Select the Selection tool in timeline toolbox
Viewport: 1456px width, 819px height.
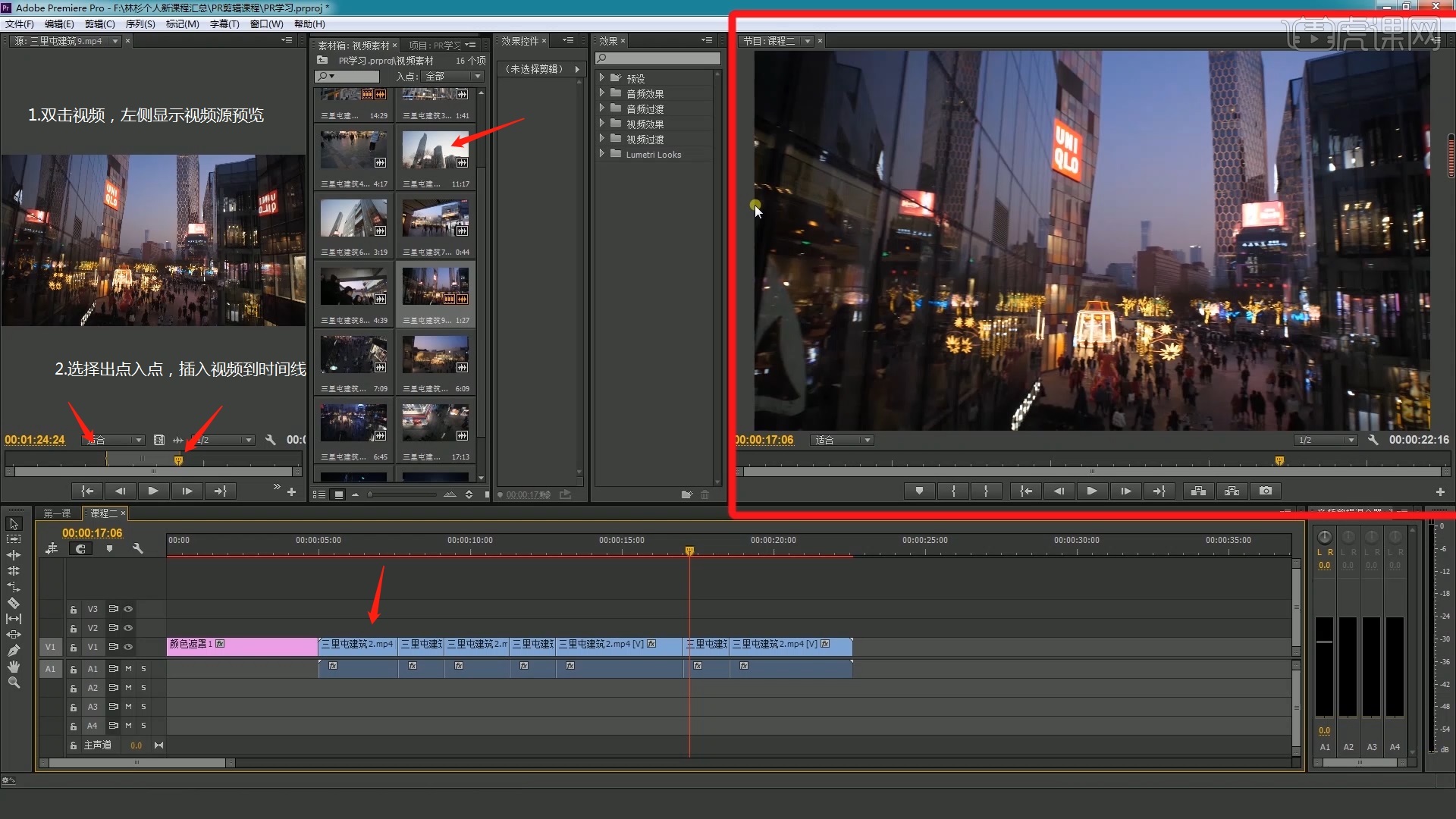14,523
